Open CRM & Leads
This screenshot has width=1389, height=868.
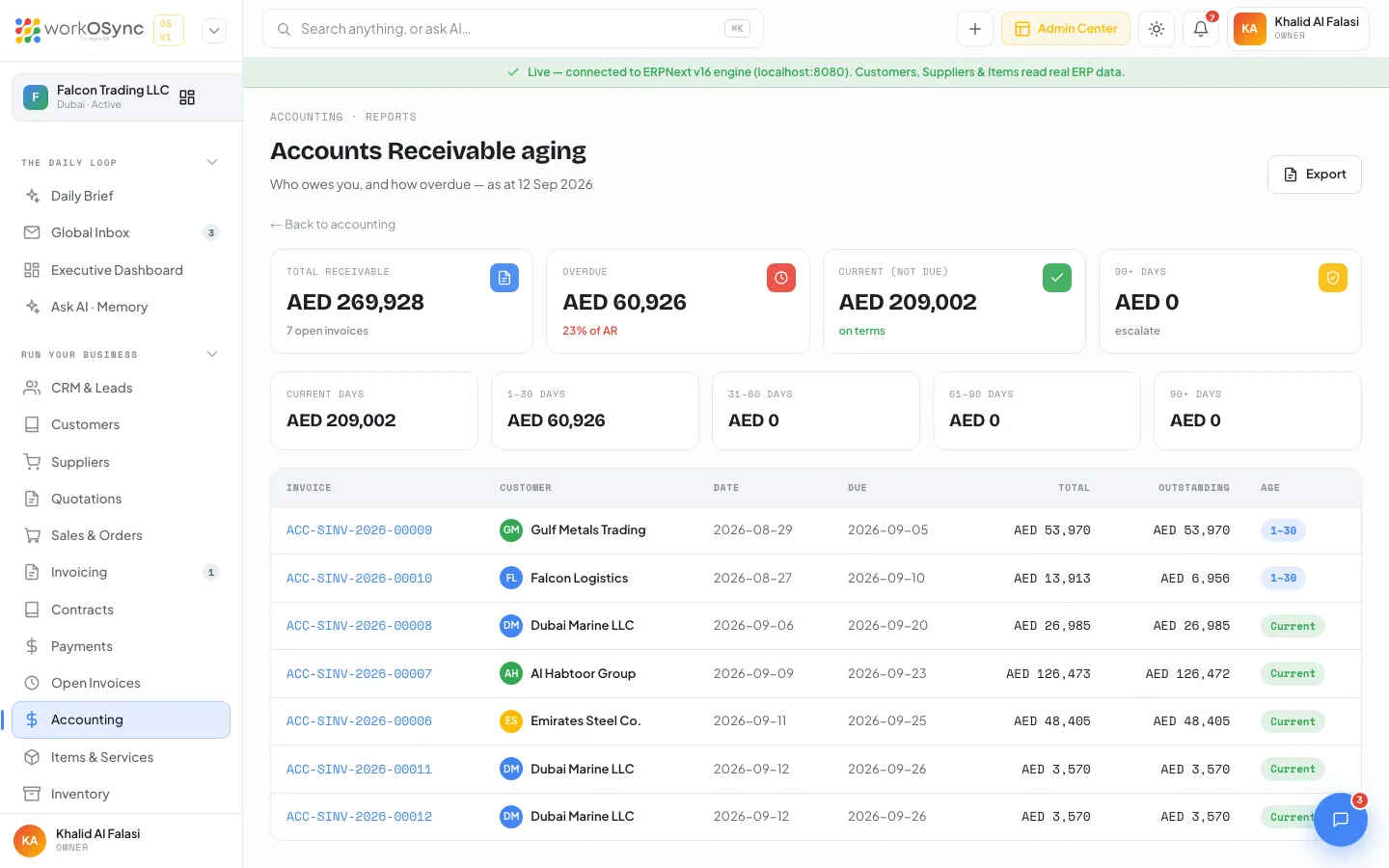click(x=122, y=388)
